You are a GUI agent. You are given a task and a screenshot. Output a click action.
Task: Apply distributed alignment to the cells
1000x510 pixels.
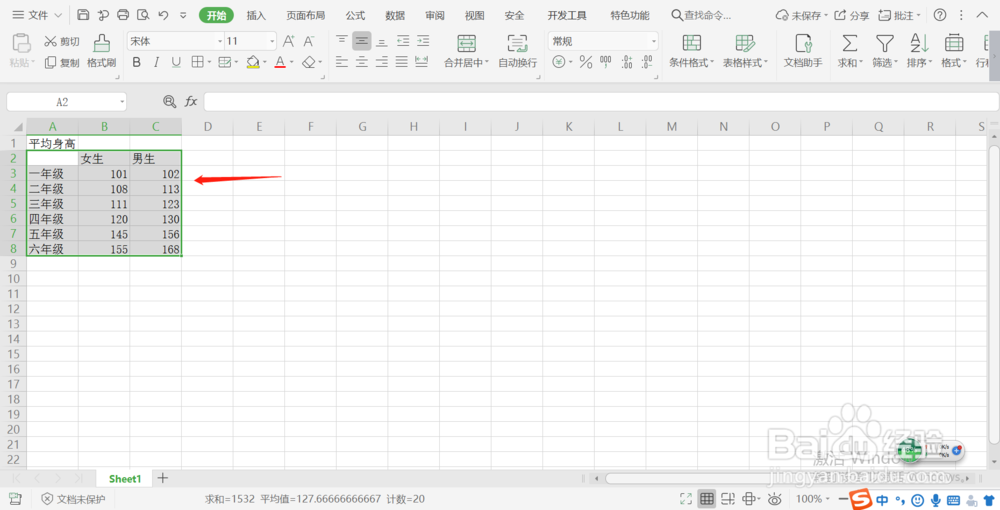point(422,62)
